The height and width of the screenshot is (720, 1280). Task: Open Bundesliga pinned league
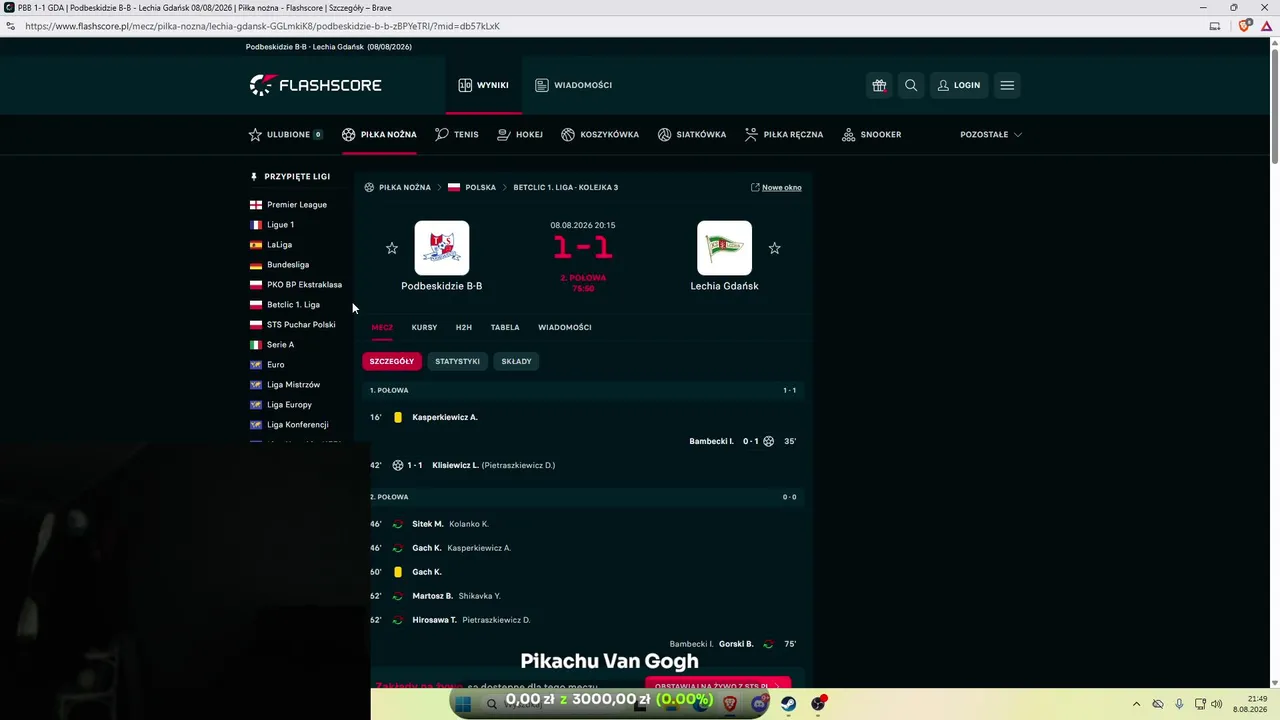[x=279, y=265]
